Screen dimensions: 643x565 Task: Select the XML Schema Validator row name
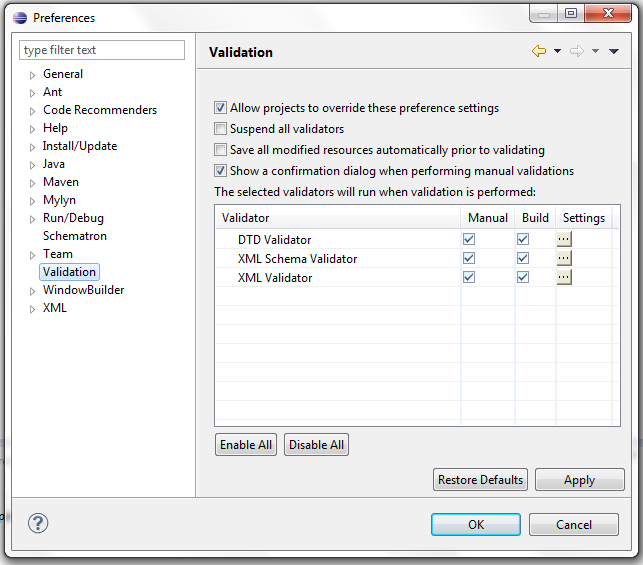297,259
